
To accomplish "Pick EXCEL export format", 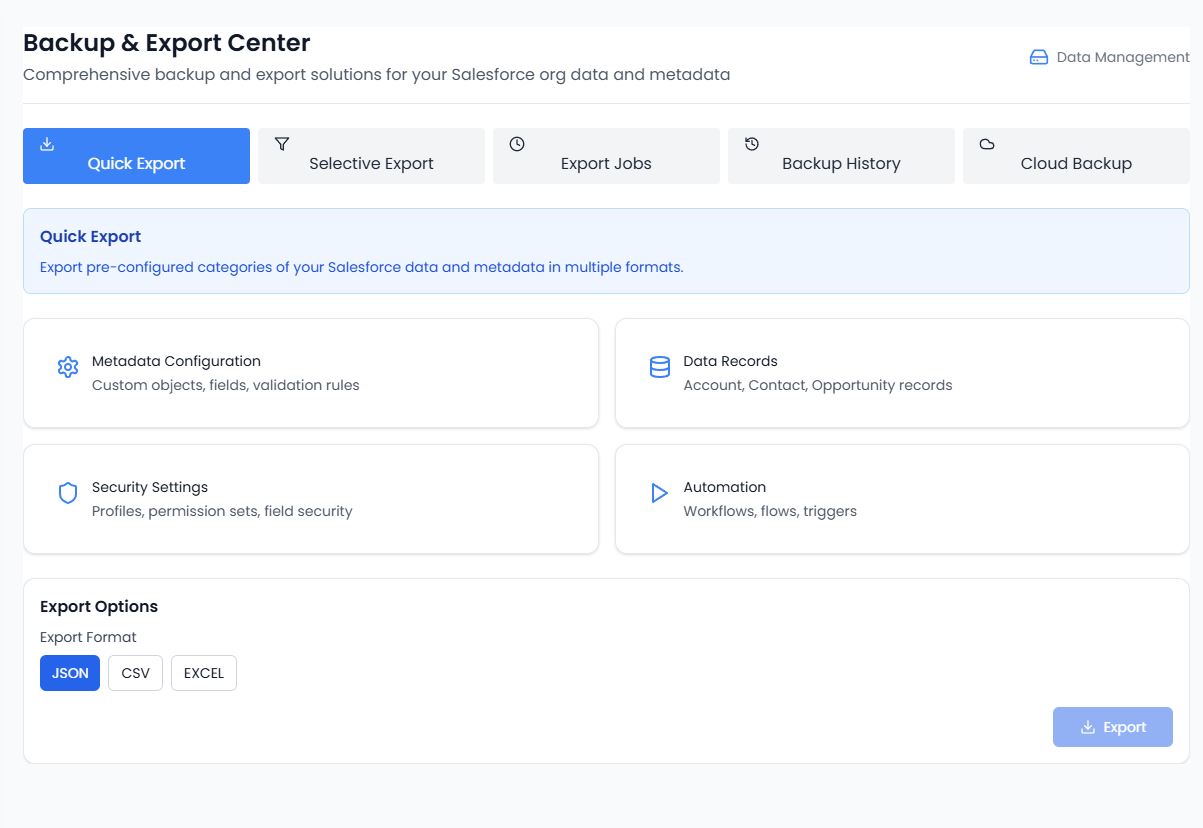I will [x=204, y=673].
